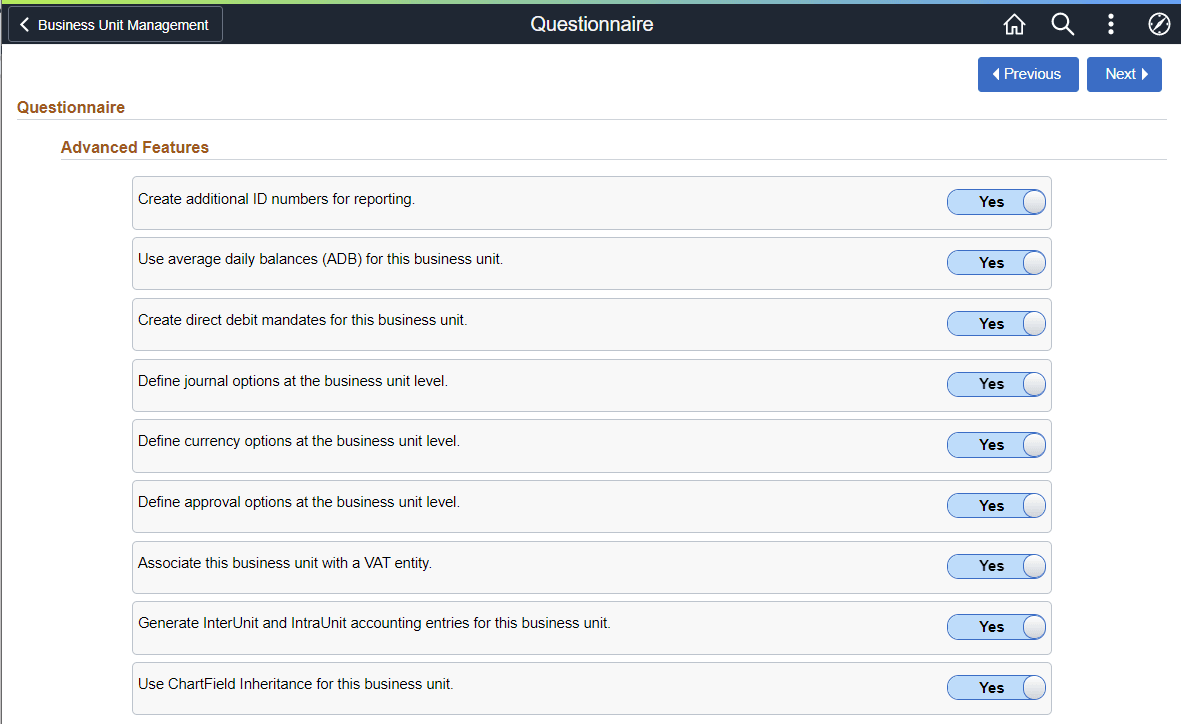The width and height of the screenshot is (1181, 724).
Task: Click the Previous button
Action: coord(1028,74)
